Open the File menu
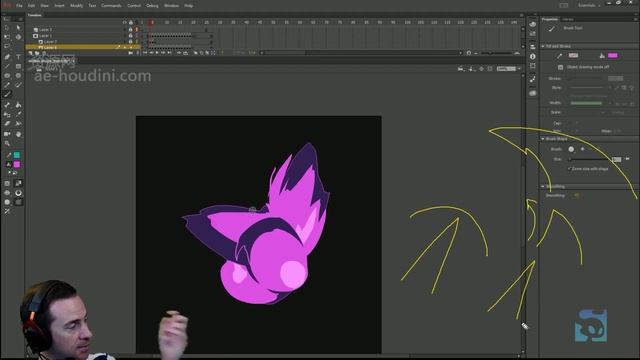 click(19, 6)
